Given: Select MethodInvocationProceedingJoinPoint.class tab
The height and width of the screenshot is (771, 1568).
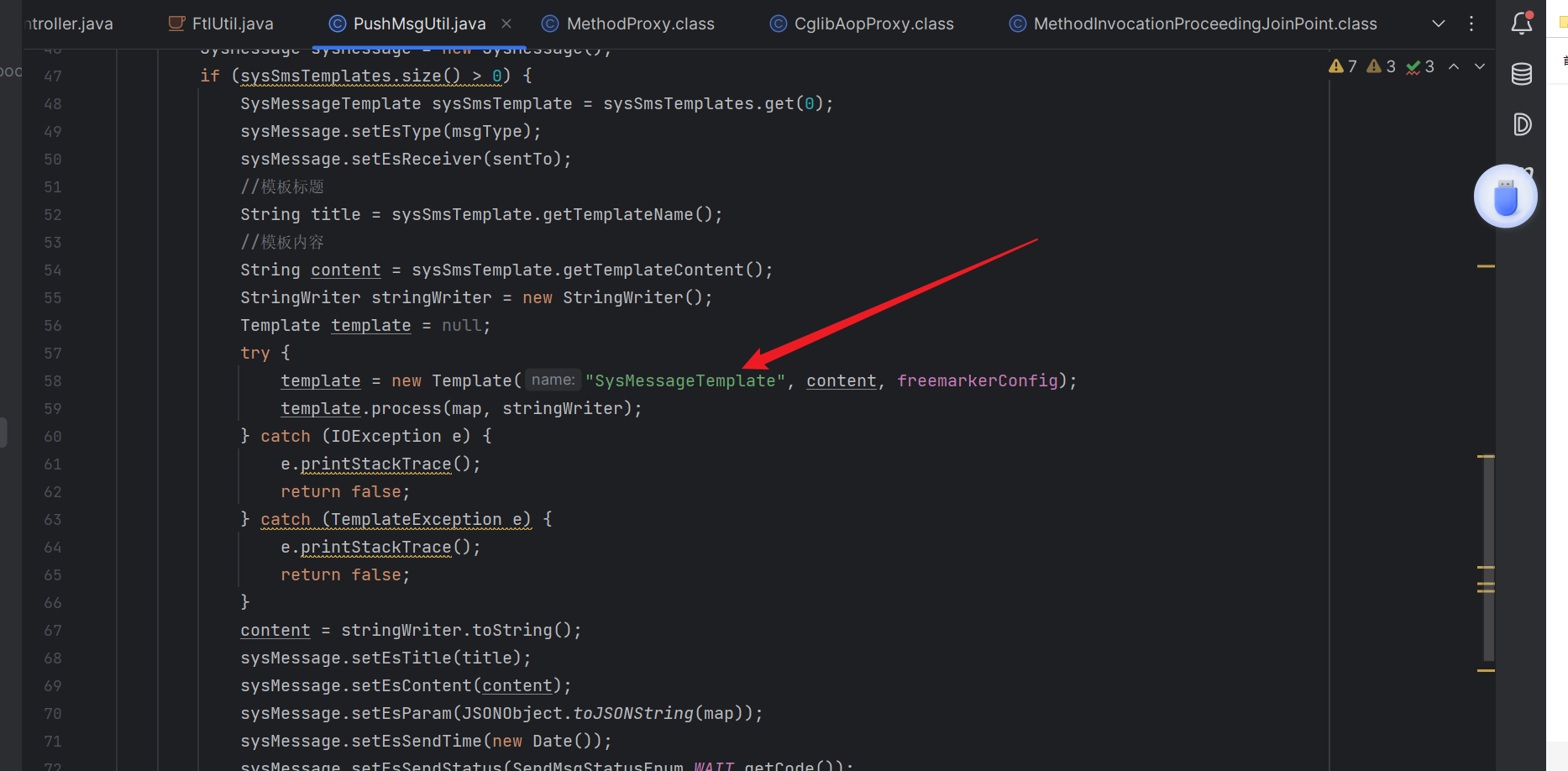Looking at the screenshot, I should [1204, 24].
